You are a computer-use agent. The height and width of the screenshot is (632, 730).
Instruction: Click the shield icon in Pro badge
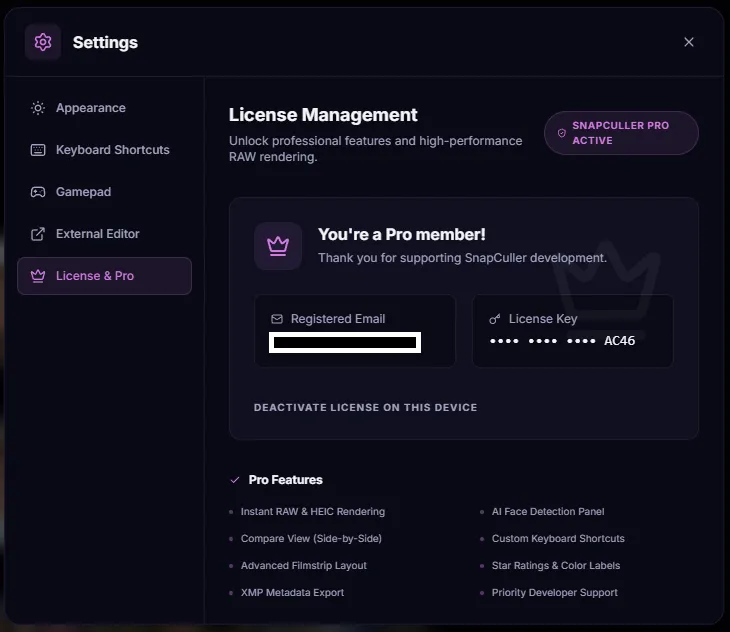(561, 133)
